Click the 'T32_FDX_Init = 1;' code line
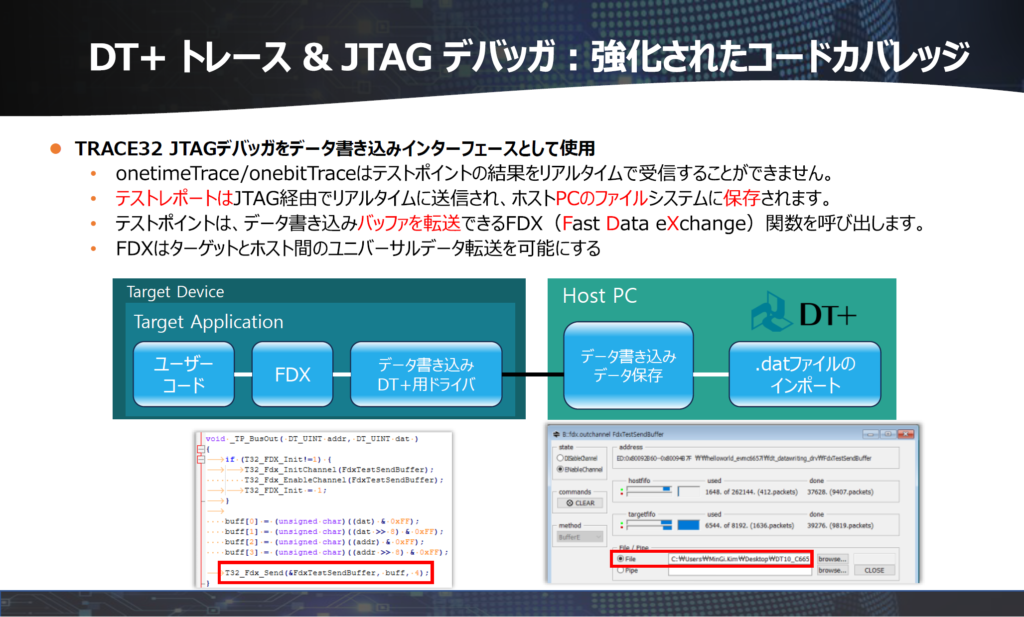 [285, 490]
